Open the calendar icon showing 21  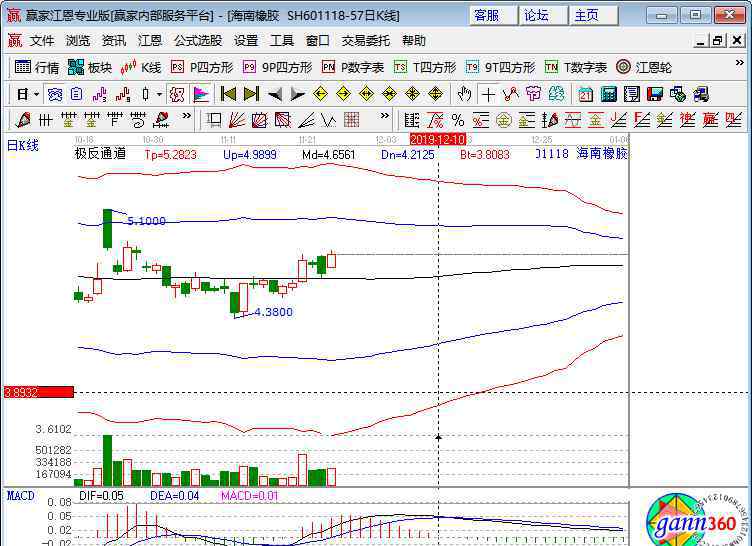tap(585, 94)
